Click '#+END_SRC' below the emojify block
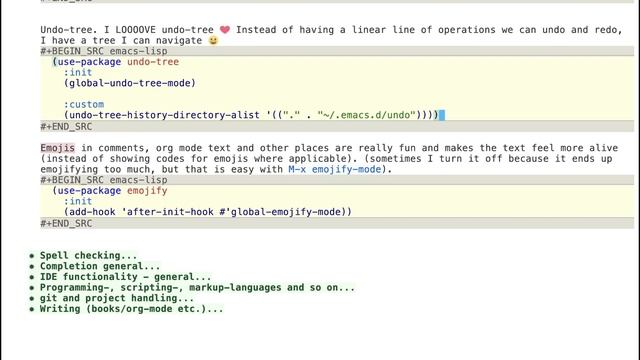Image resolution: width=640 pixels, height=360 pixels. pyautogui.click(x=66, y=223)
